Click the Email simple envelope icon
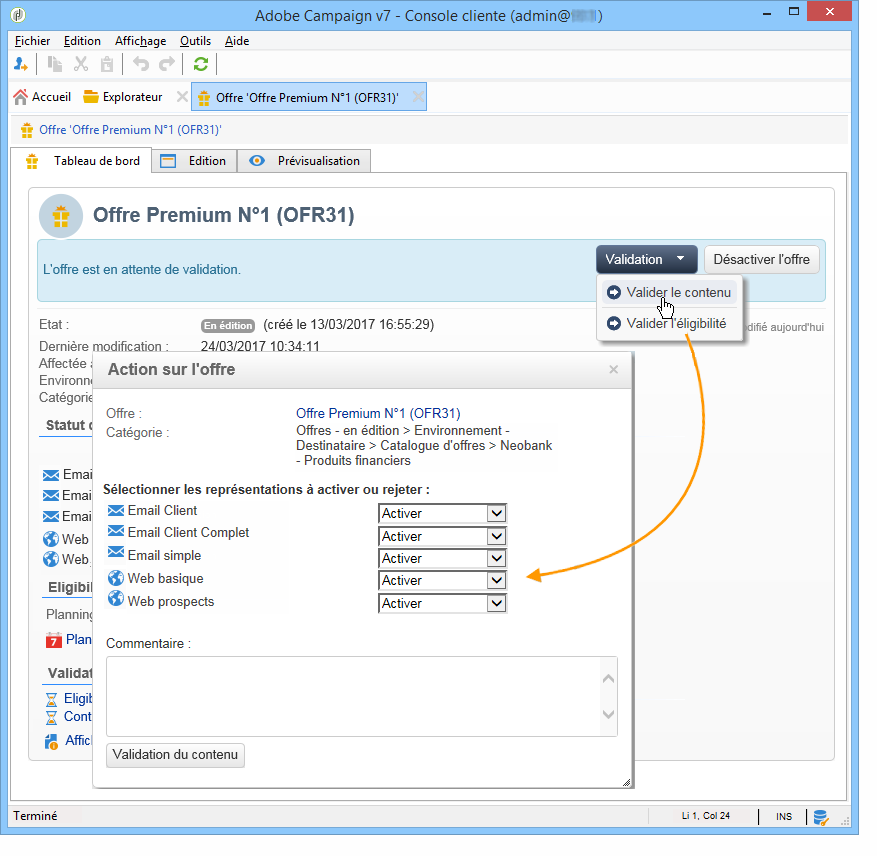Viewport: 877px width, 856px height. click(x=116, y=552)
